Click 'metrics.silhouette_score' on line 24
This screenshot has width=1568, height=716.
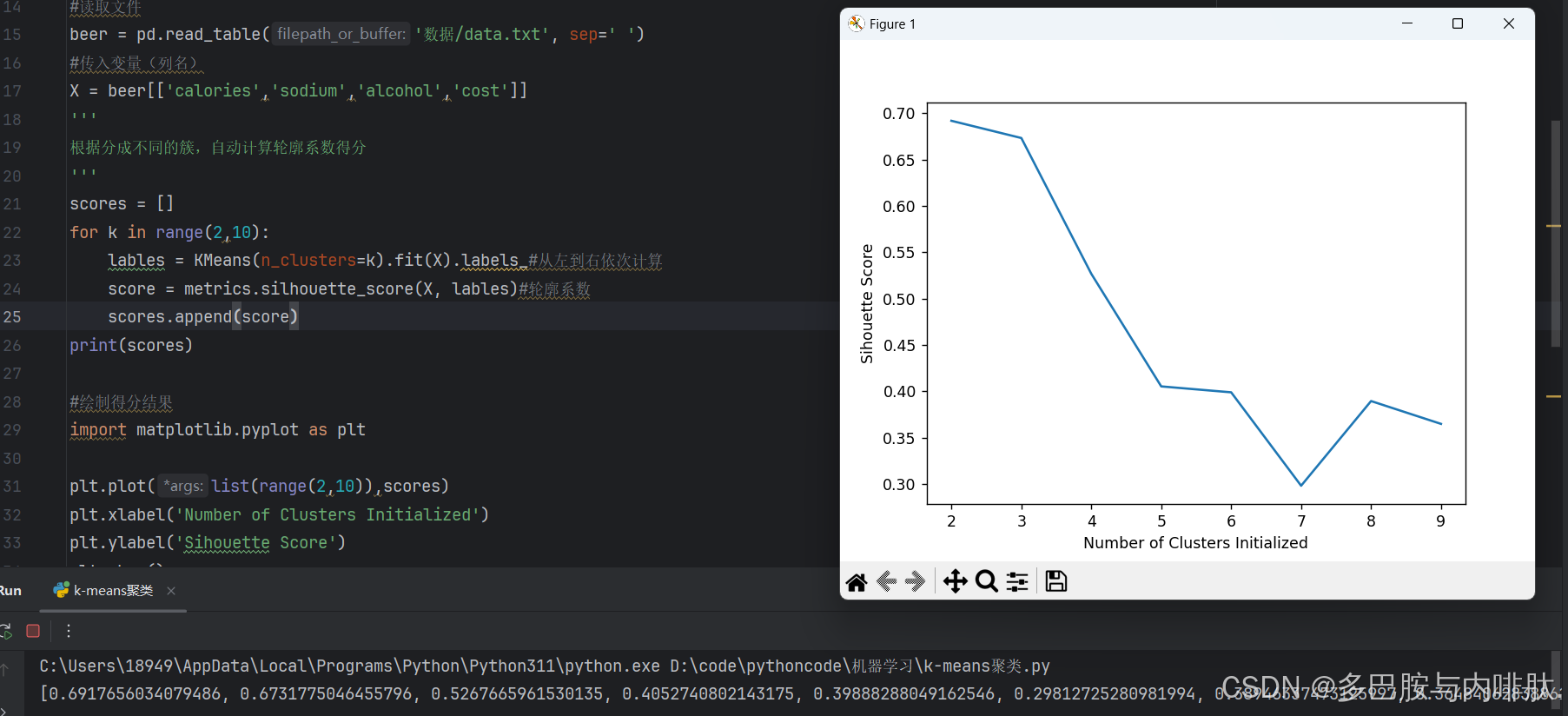298,288
